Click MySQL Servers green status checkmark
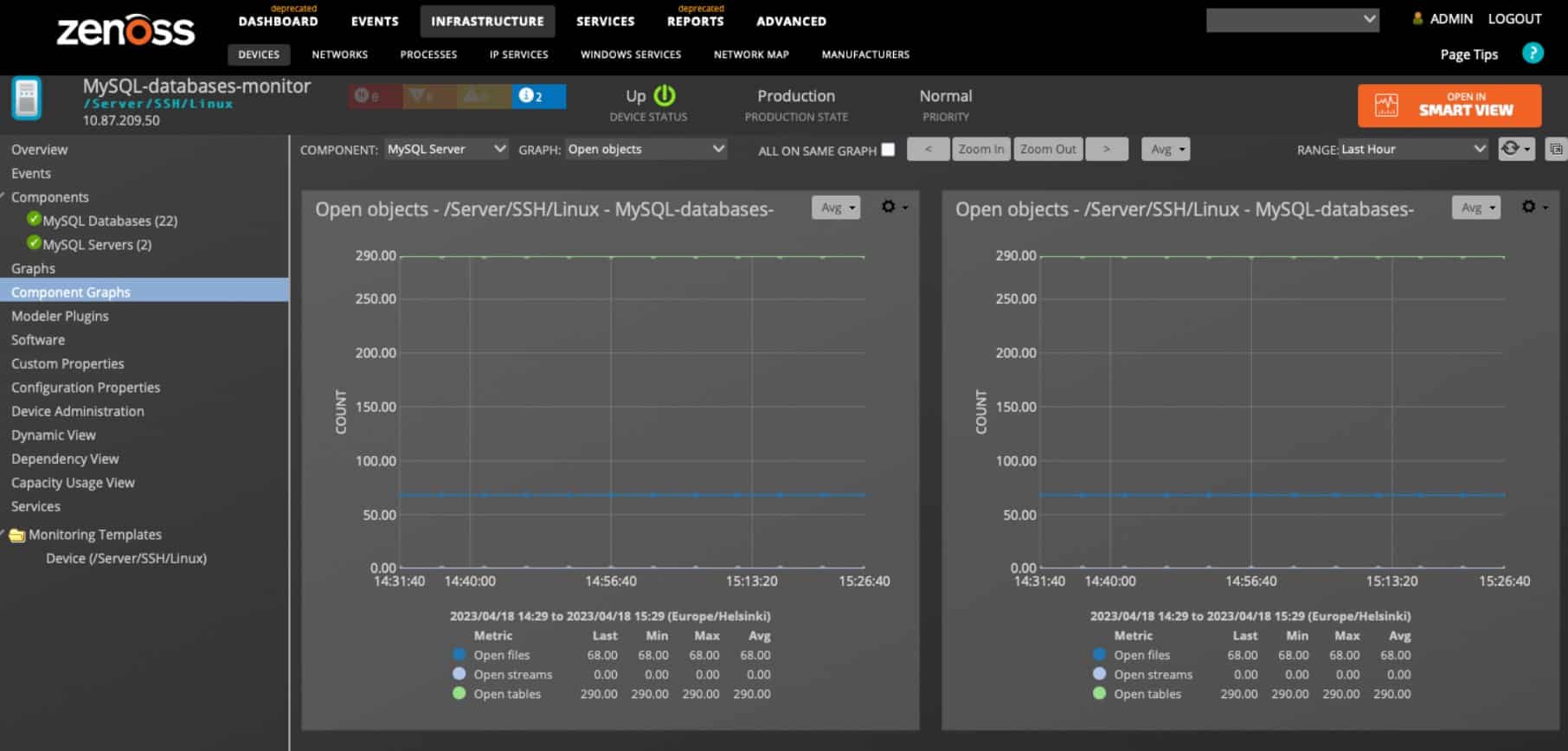Viewport: 1568px width, 751px height. (34, 242)
